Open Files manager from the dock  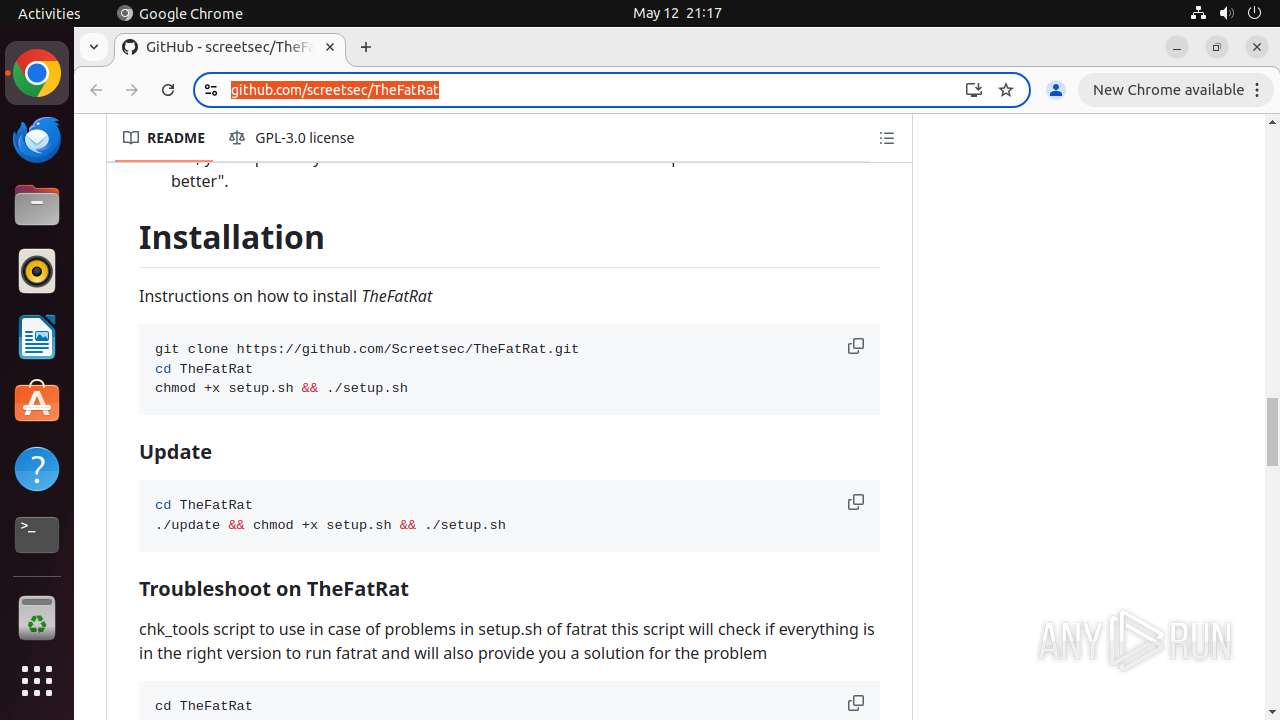click(x=37, y=206)
